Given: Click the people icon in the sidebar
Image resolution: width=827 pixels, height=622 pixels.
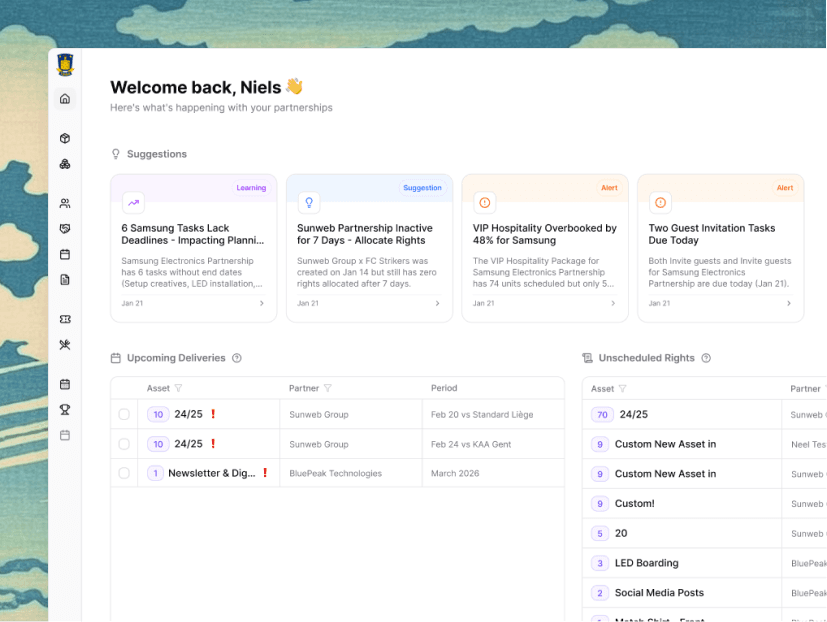Looking at the screenshot, I should [x=64, y=202].
